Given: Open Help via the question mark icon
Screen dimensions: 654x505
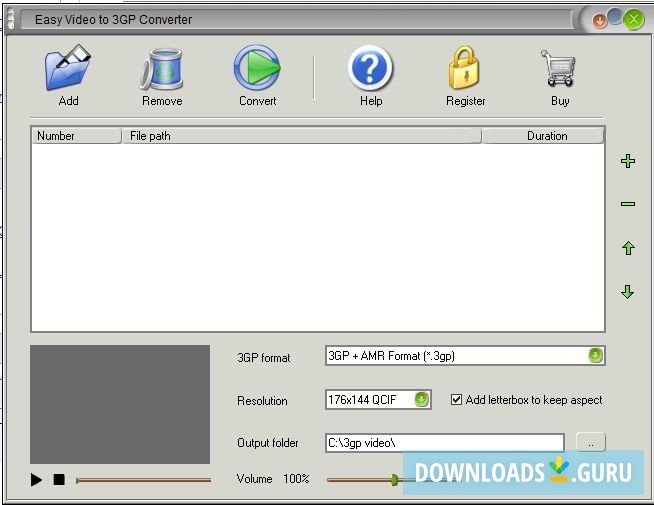Looking at the screenshot, I should click(x=370, y=68).
